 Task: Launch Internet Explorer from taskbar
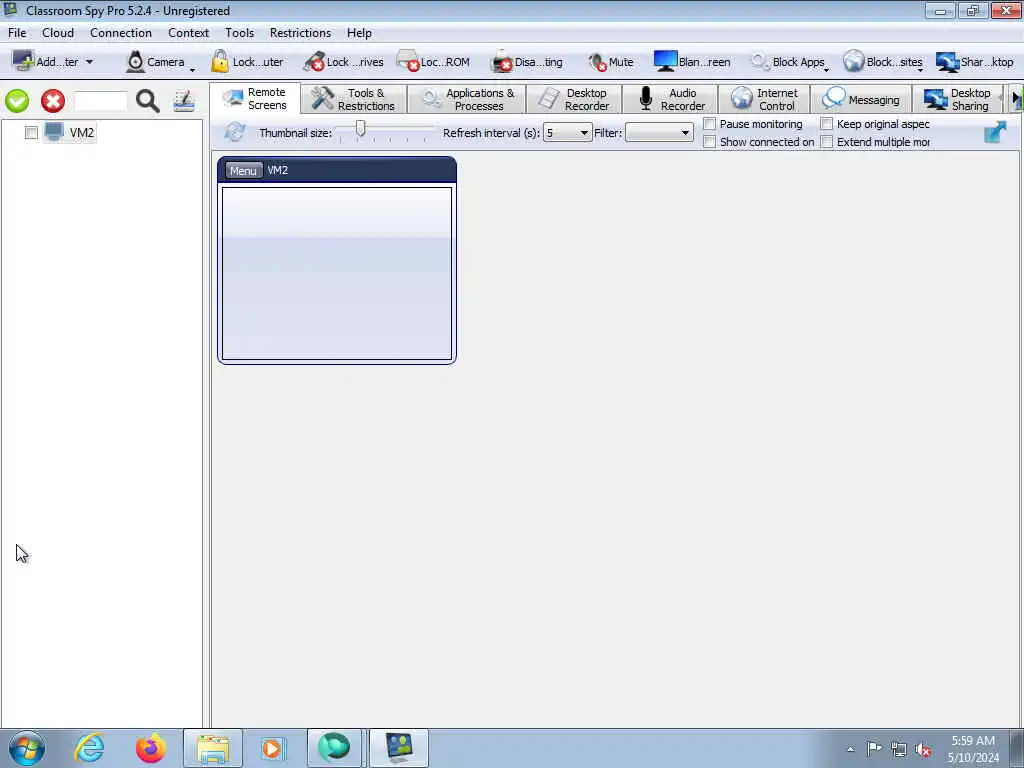tap(89, 748)
